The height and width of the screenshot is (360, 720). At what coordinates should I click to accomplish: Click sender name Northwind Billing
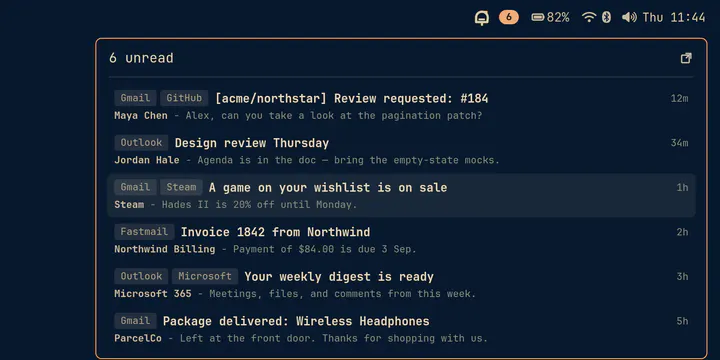tap(165, 249)
